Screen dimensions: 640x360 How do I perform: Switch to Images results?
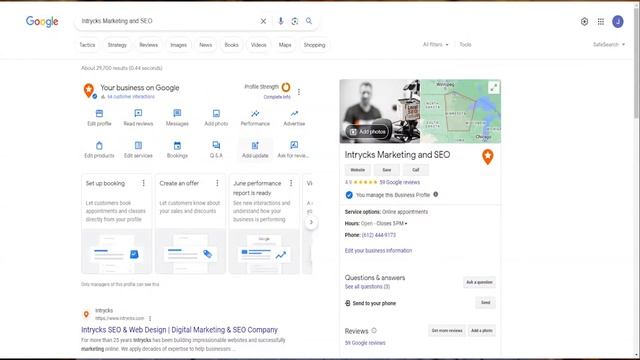pyautogui.click(x=178, y=45)
